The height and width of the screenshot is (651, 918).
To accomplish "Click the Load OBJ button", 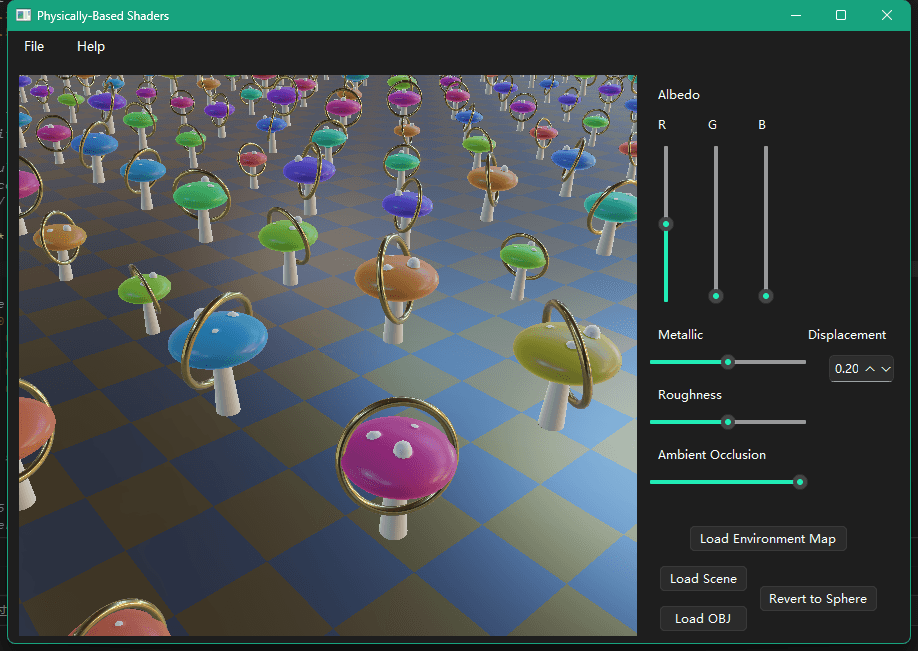I will tap(703, 618).
